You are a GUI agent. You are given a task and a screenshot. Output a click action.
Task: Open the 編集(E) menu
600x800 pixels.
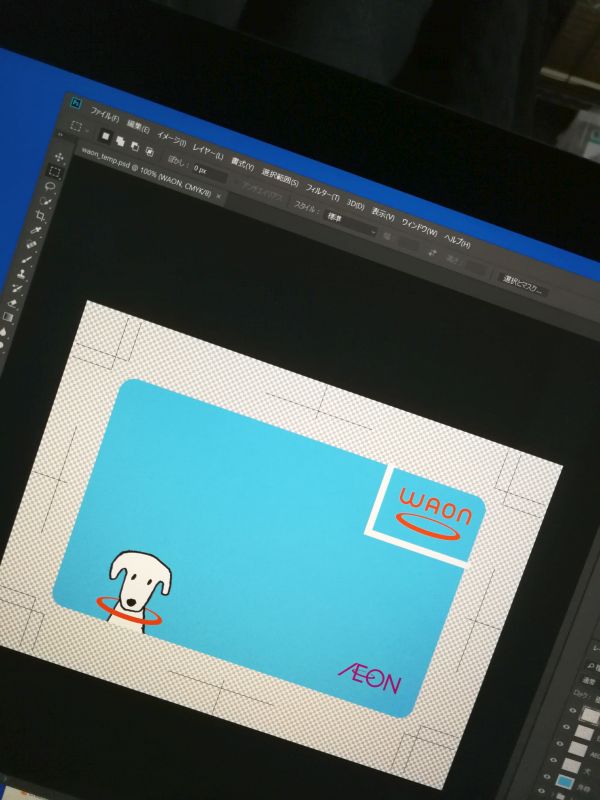pyautogui.click(x=138, y=126)
